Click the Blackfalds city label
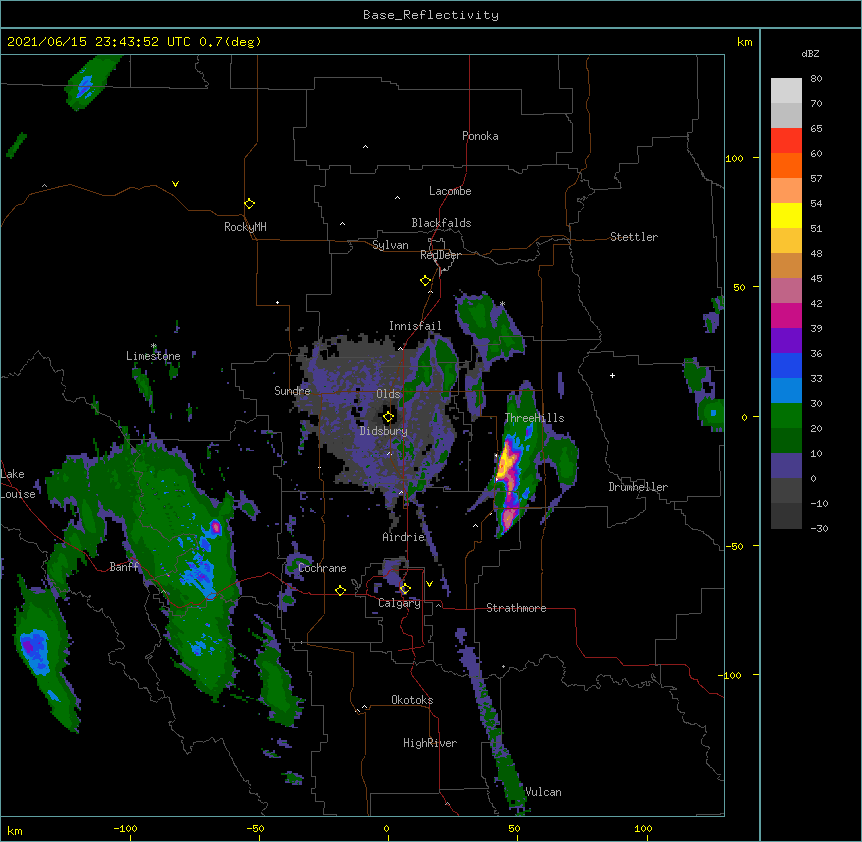 point(441,223)
